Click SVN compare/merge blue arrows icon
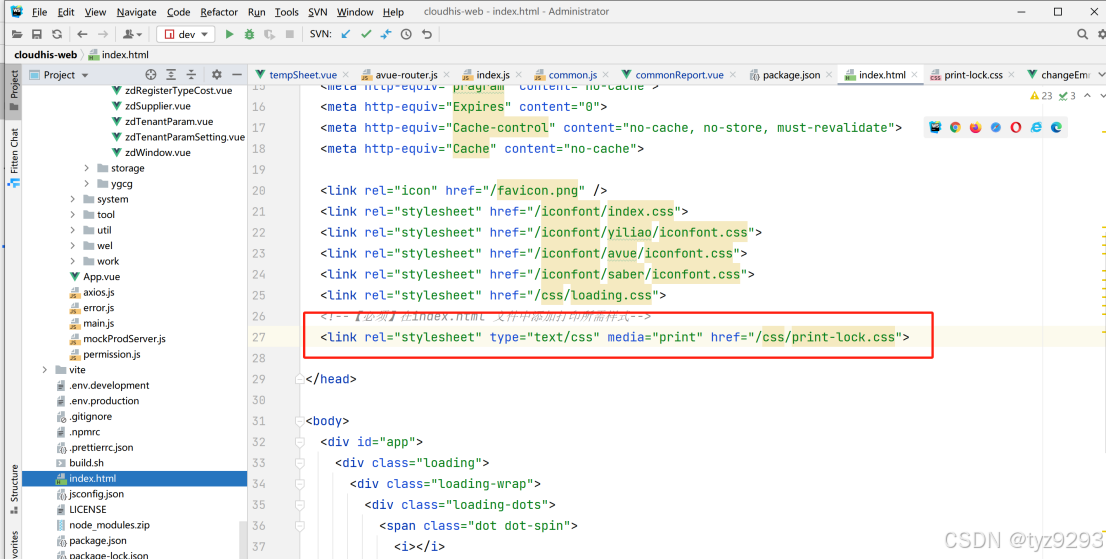1107x560 pixels. point(385,34)
